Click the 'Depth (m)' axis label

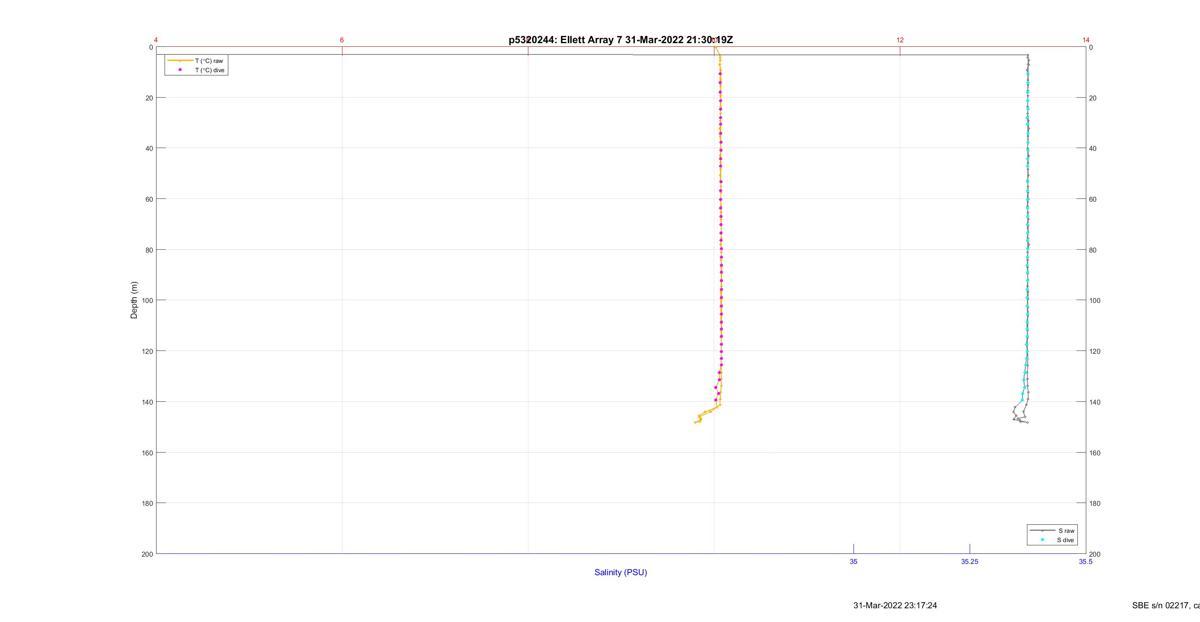(134, 300)
